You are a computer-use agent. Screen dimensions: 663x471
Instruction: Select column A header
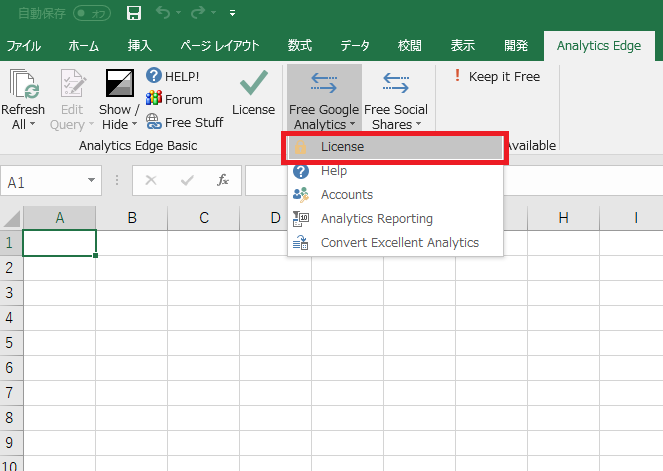pyautogui.click(x=60, y=218)
